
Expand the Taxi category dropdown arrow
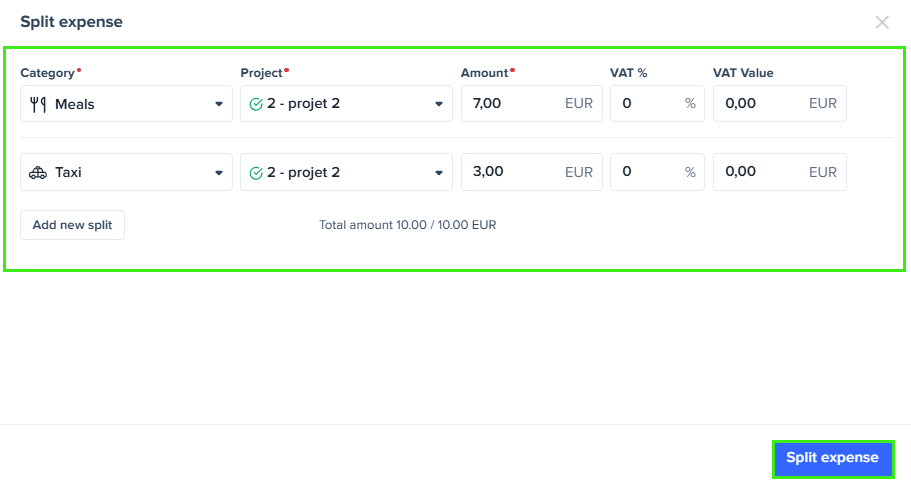[x=218, y=173]
